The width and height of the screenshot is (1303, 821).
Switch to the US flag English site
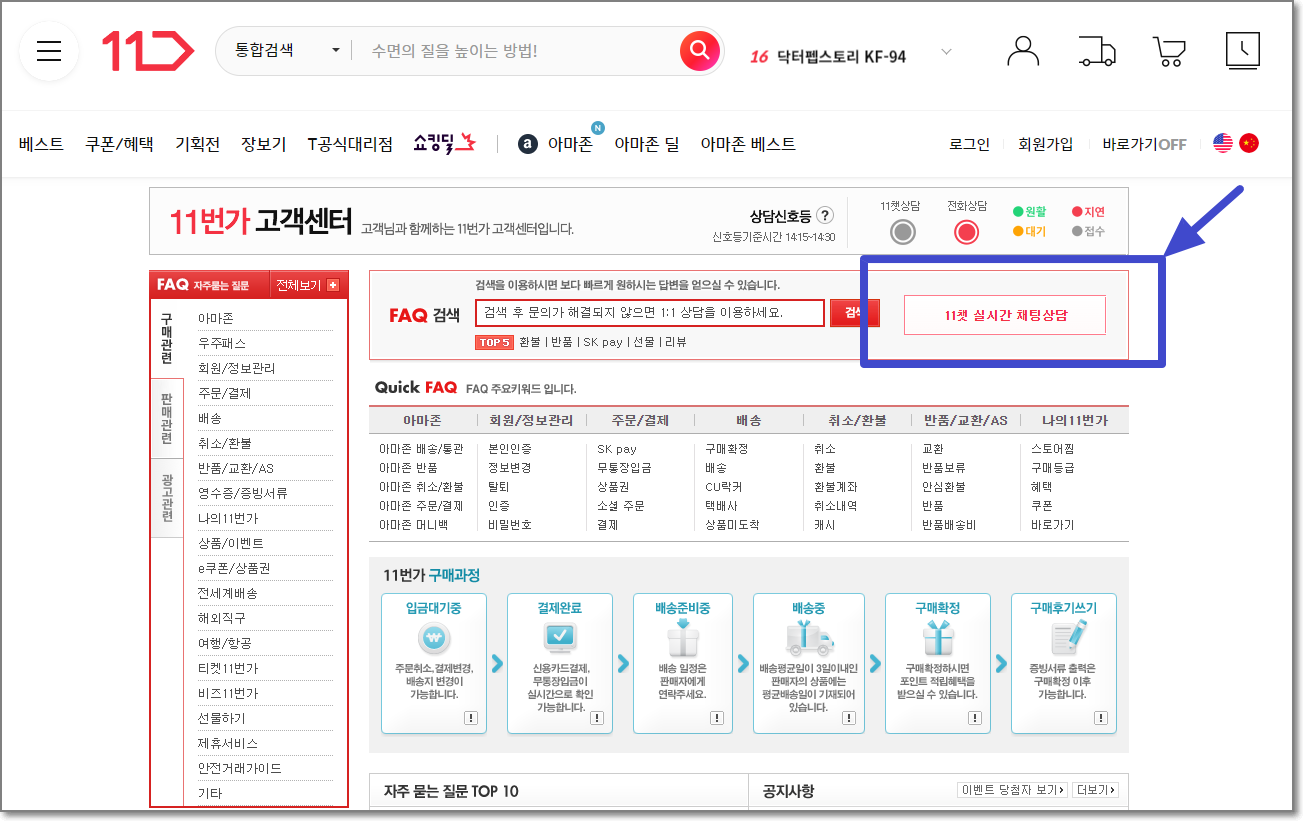1223,143
